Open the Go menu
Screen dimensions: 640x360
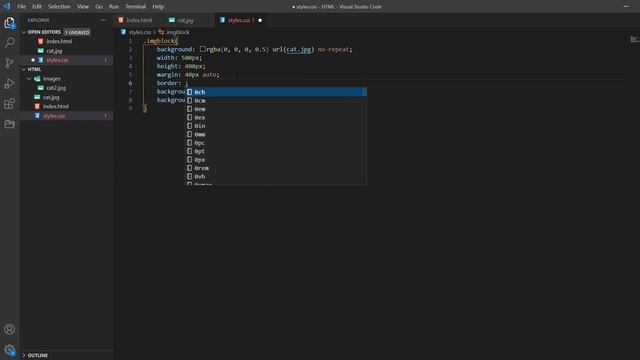point(99,7)
